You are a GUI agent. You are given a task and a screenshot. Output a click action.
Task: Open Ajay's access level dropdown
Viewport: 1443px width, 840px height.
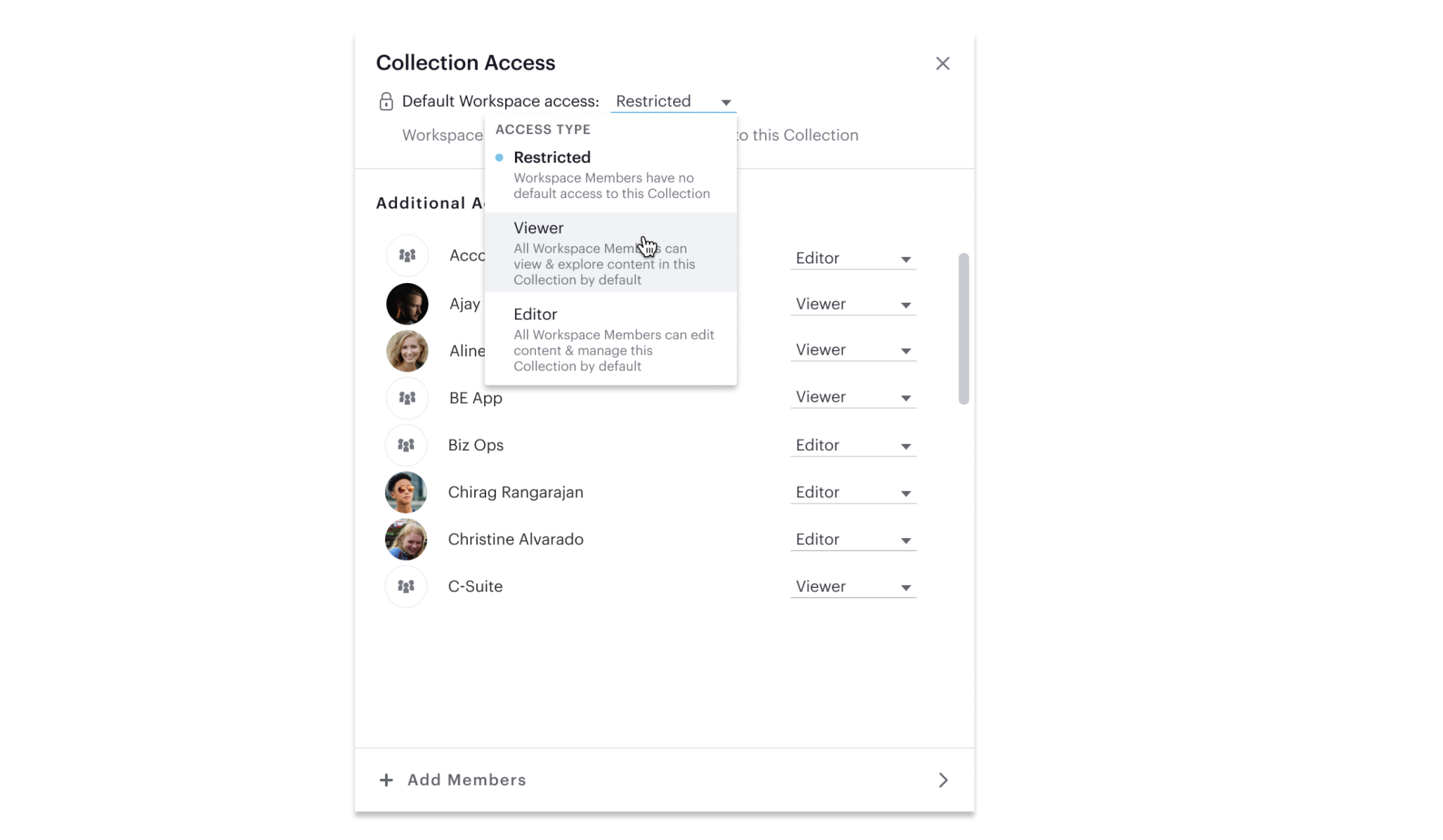[x=853, y=303]
